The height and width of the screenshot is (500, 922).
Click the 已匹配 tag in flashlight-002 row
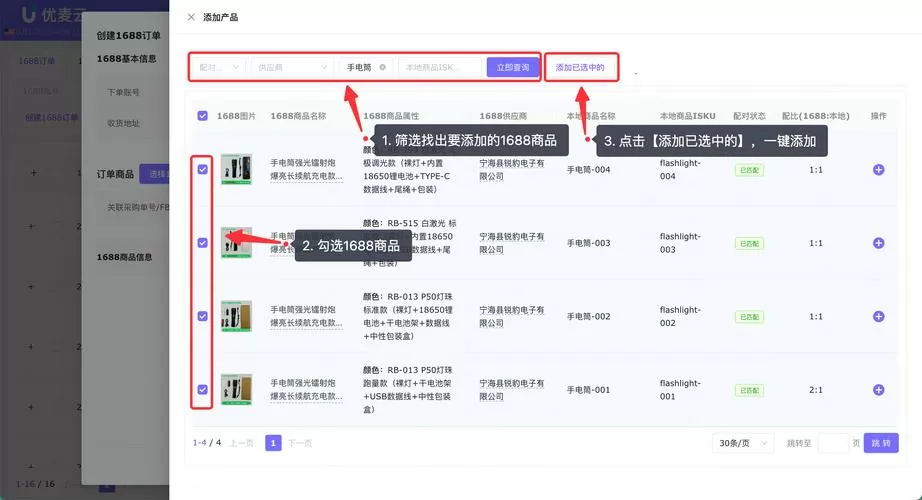(x=749, y=317)
